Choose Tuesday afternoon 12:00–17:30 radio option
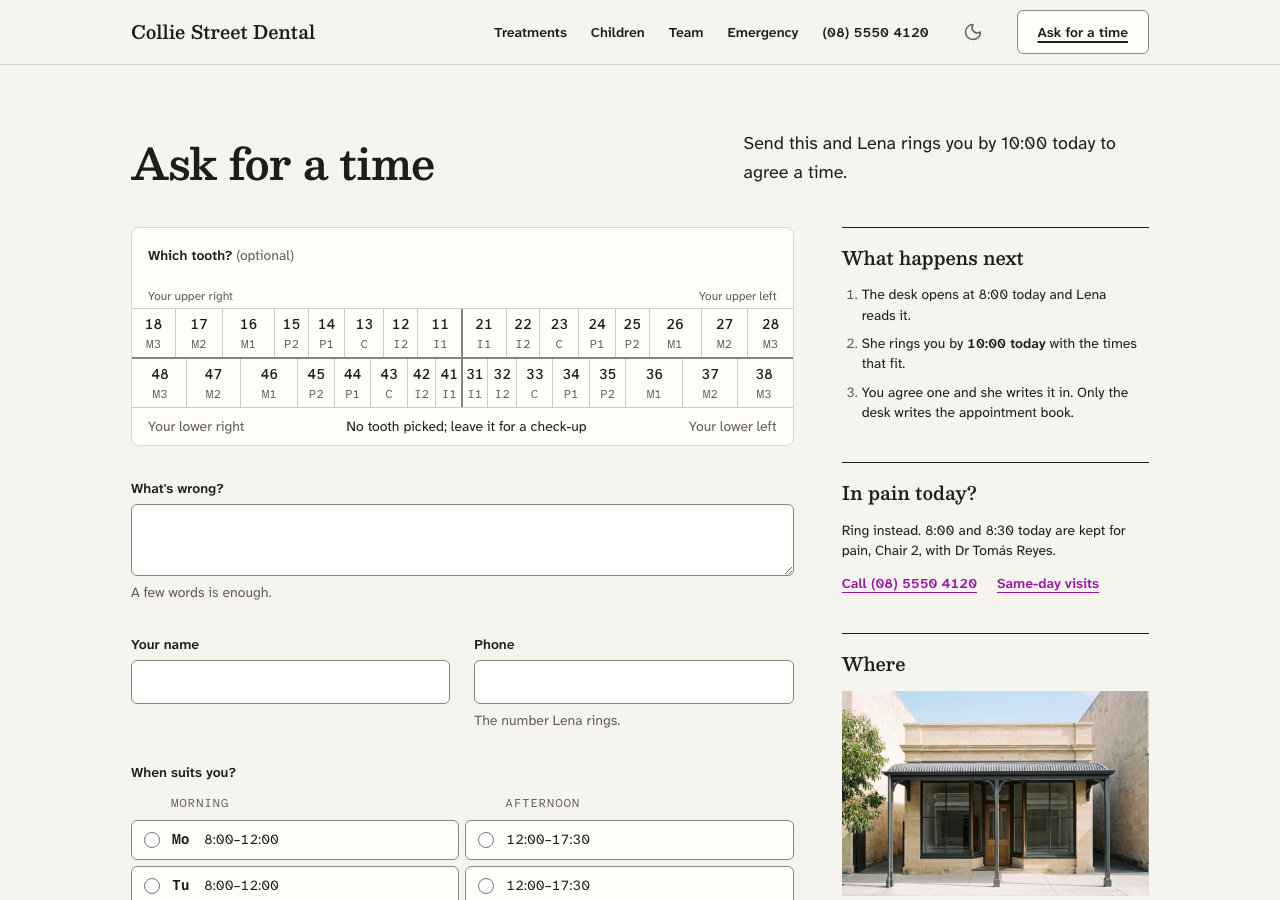Image resolution: width=1280 pixels, height=900 pixels. coord(629,884)
